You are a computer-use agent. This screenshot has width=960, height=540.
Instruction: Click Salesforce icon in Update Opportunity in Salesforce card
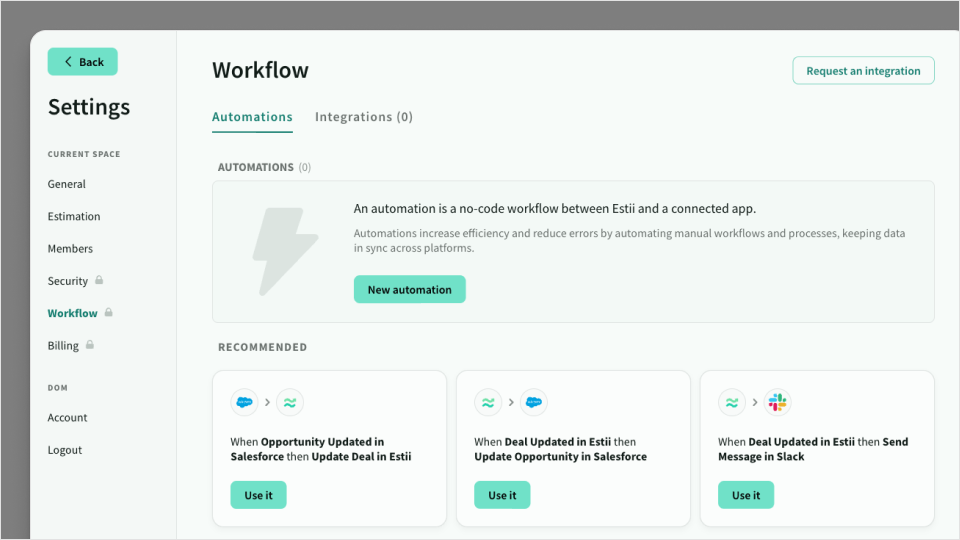534,402
